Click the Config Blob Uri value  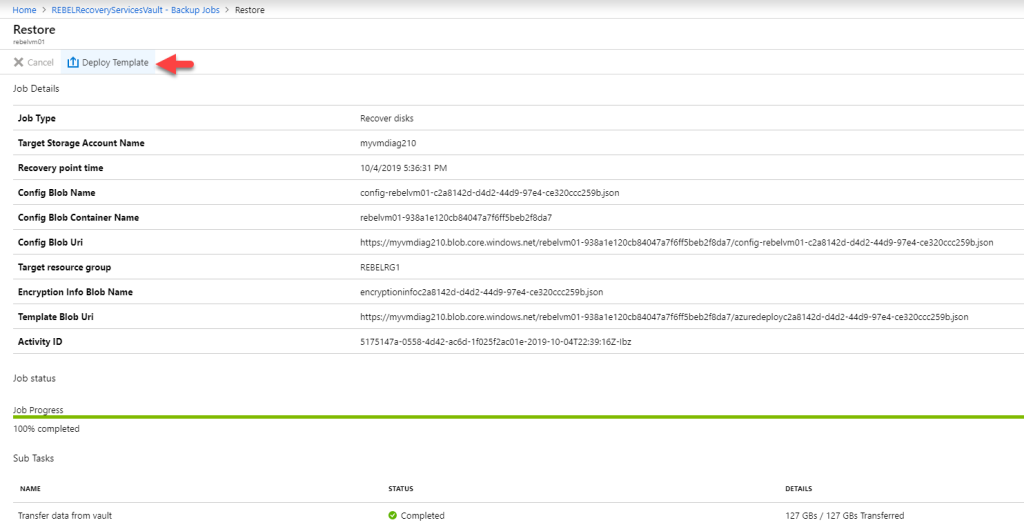676,242
